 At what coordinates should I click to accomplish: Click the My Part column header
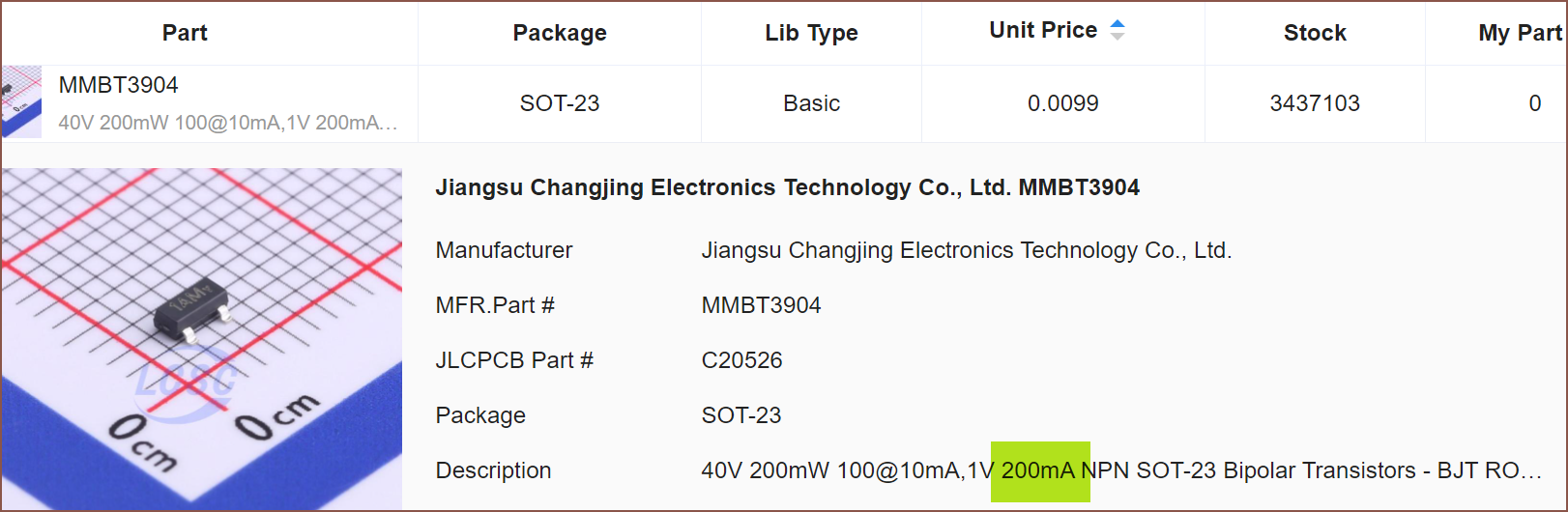point(1520,33)
